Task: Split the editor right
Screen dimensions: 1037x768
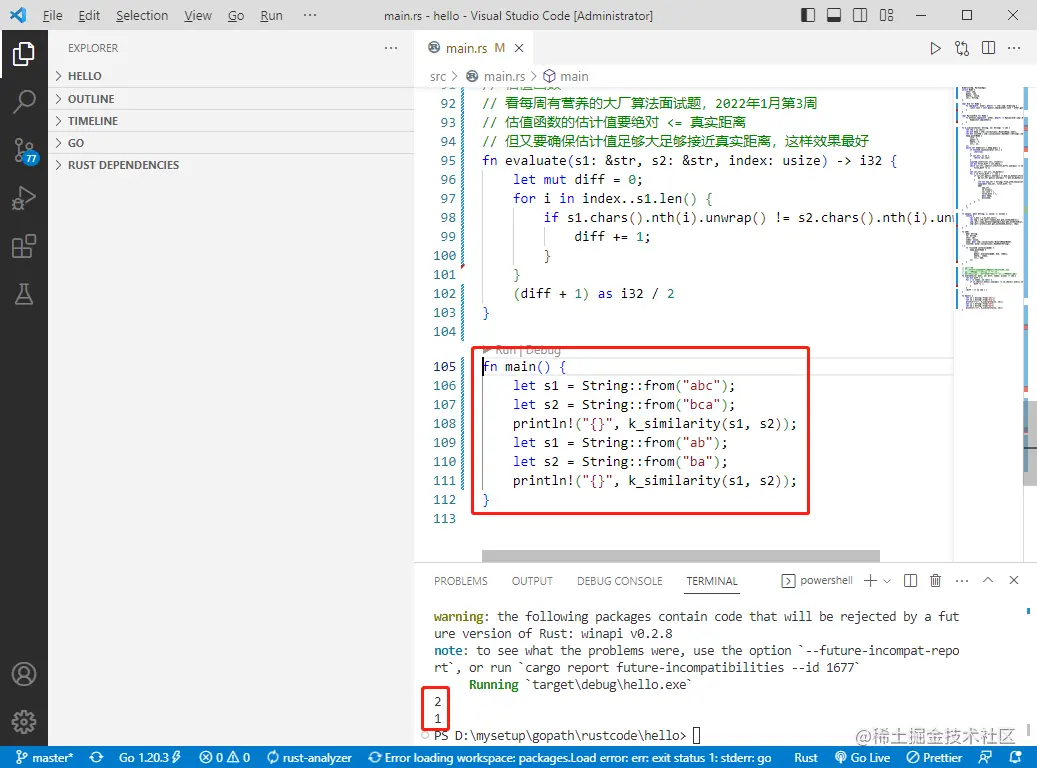Action: 988,48
